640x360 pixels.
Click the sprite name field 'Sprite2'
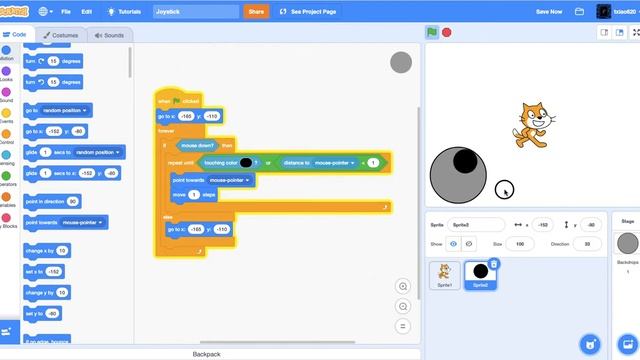[x=476, y=225]
